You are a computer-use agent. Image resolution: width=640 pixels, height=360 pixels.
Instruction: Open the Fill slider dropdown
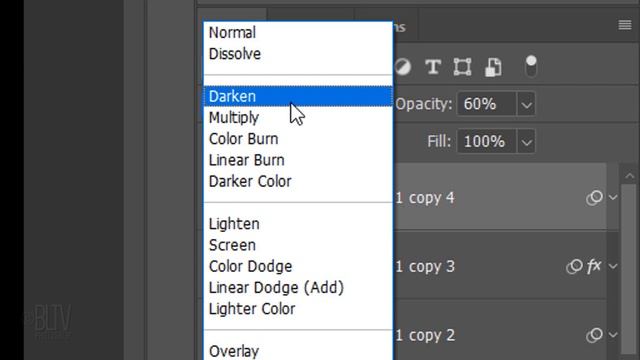coord(526,142)
